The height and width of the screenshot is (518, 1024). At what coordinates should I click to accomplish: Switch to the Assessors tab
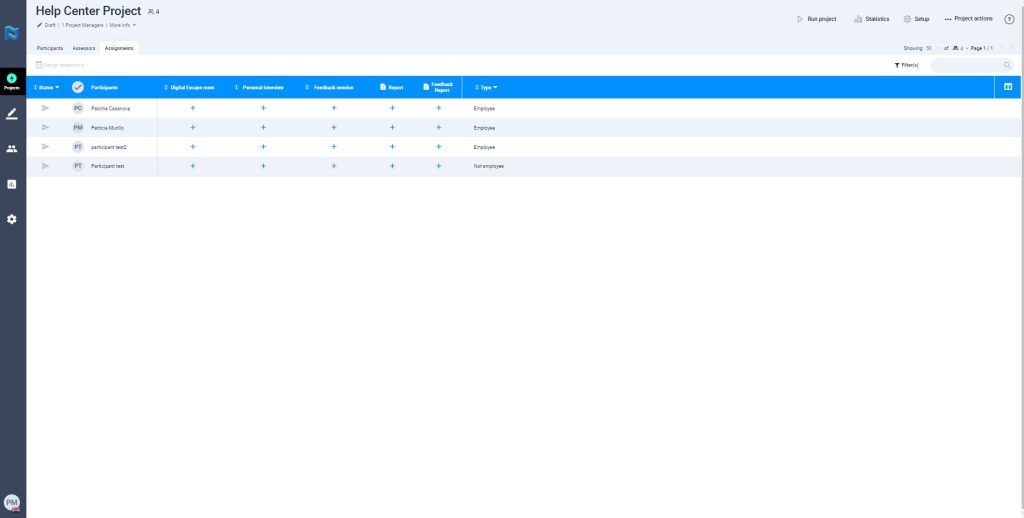pos(84,47)
